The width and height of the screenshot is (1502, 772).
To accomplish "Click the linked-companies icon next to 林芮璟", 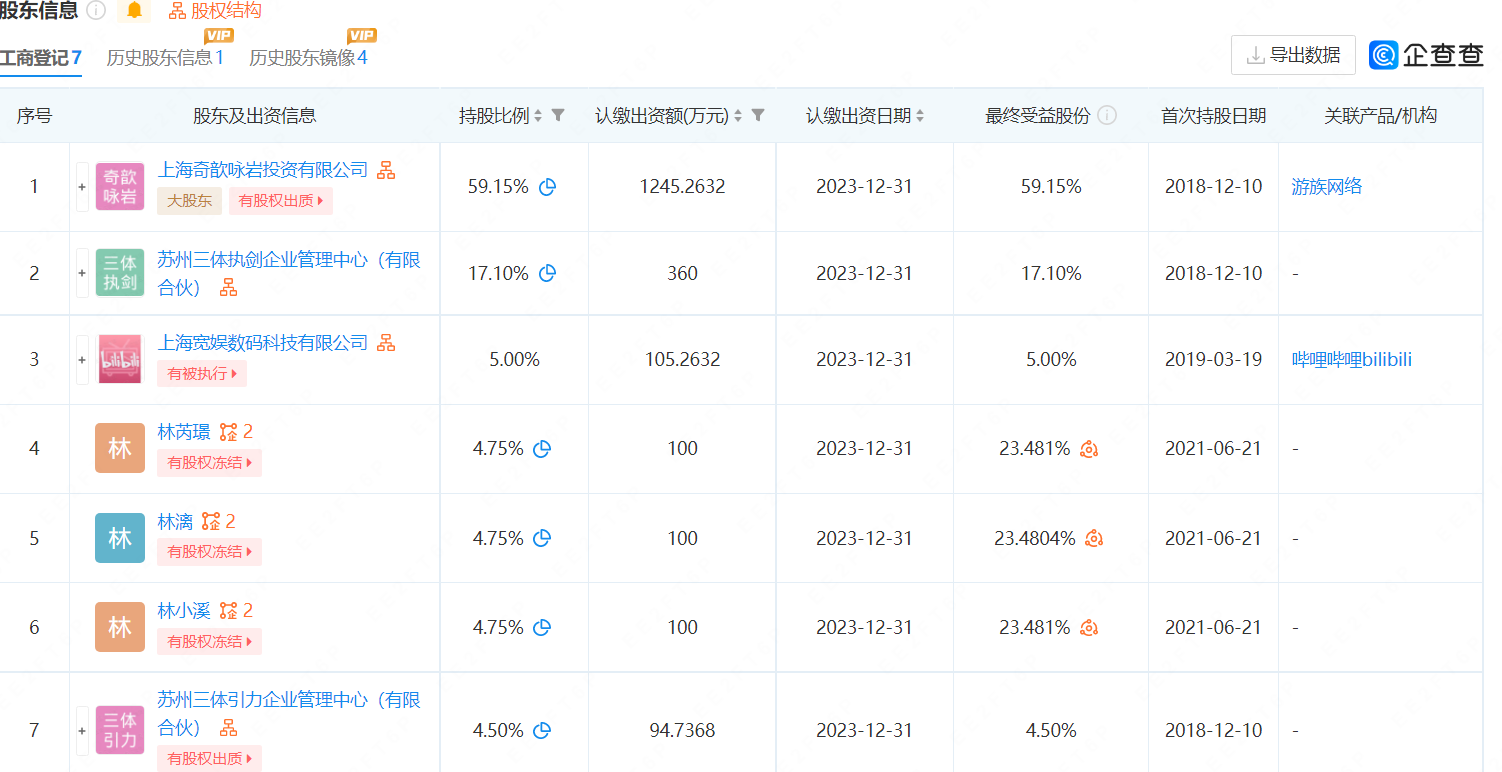I will 229,432.
